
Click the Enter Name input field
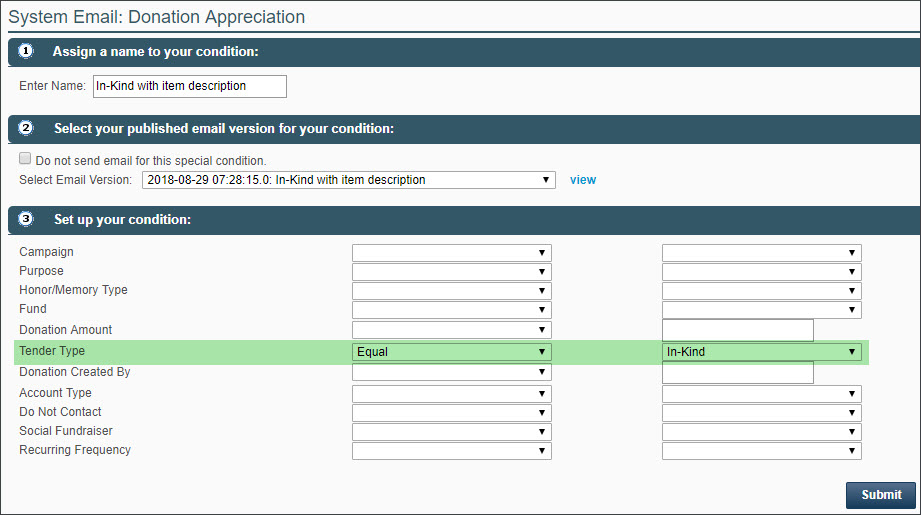[x=190, y=86]
